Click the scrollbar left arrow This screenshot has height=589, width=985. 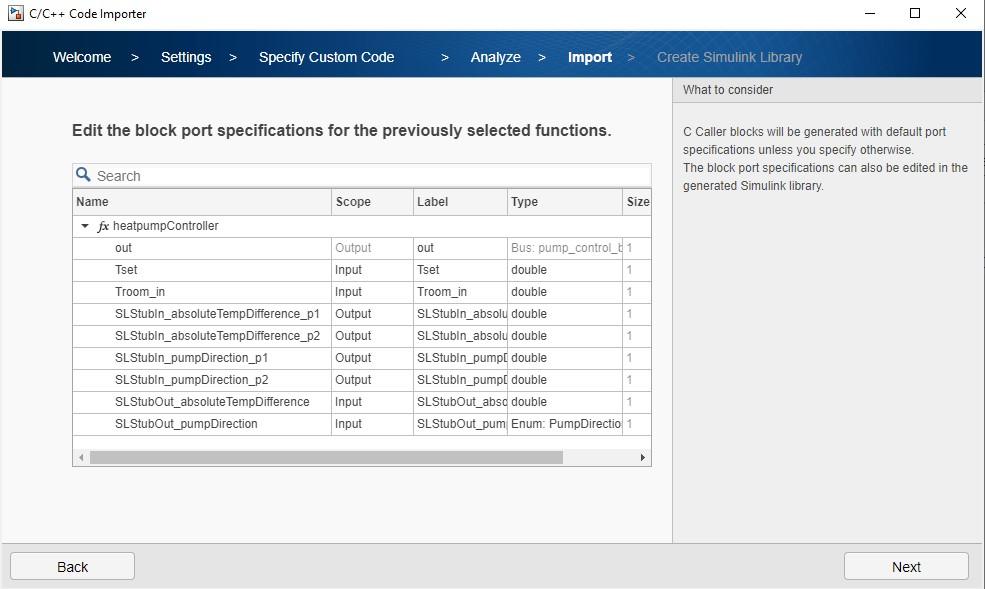click(x=81, y=457)
